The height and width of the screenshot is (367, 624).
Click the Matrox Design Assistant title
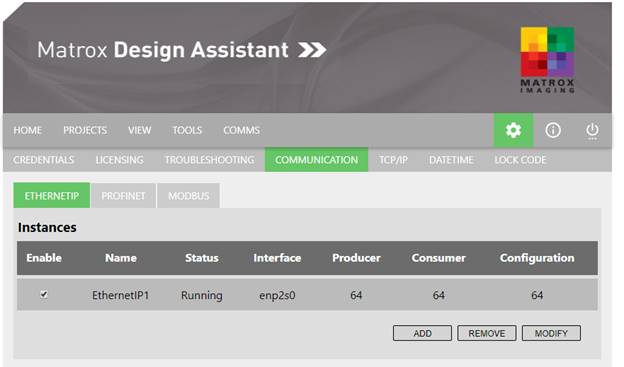coord(163,50)
